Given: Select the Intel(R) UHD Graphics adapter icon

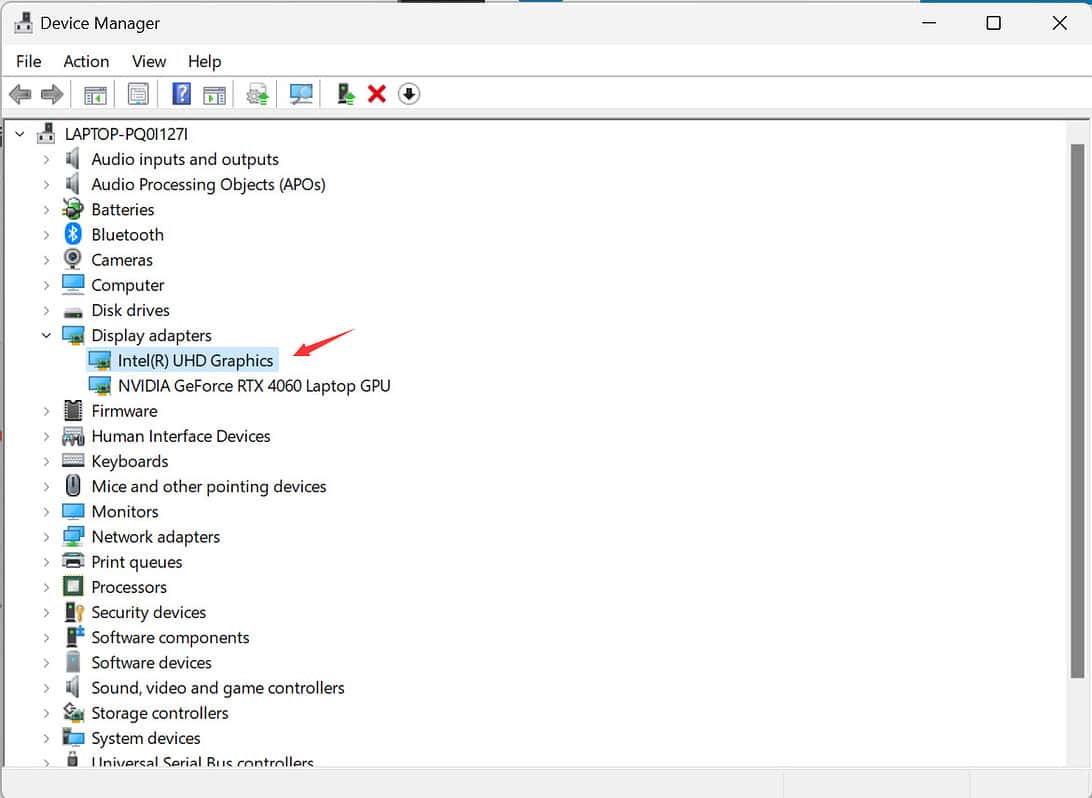Looking at the screenshot, I should pos(100,361).
